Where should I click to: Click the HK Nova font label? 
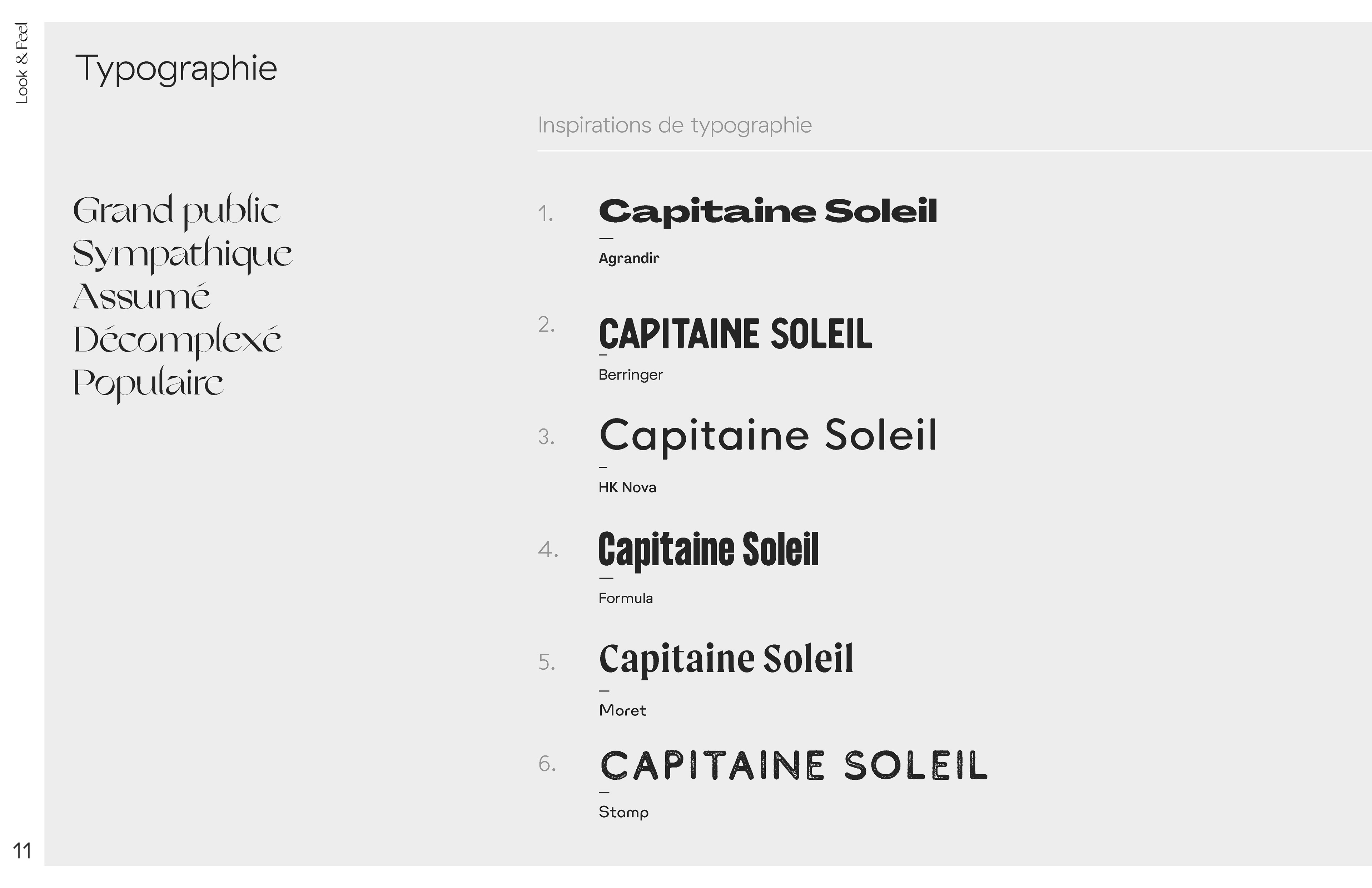(x=627, y=487)
